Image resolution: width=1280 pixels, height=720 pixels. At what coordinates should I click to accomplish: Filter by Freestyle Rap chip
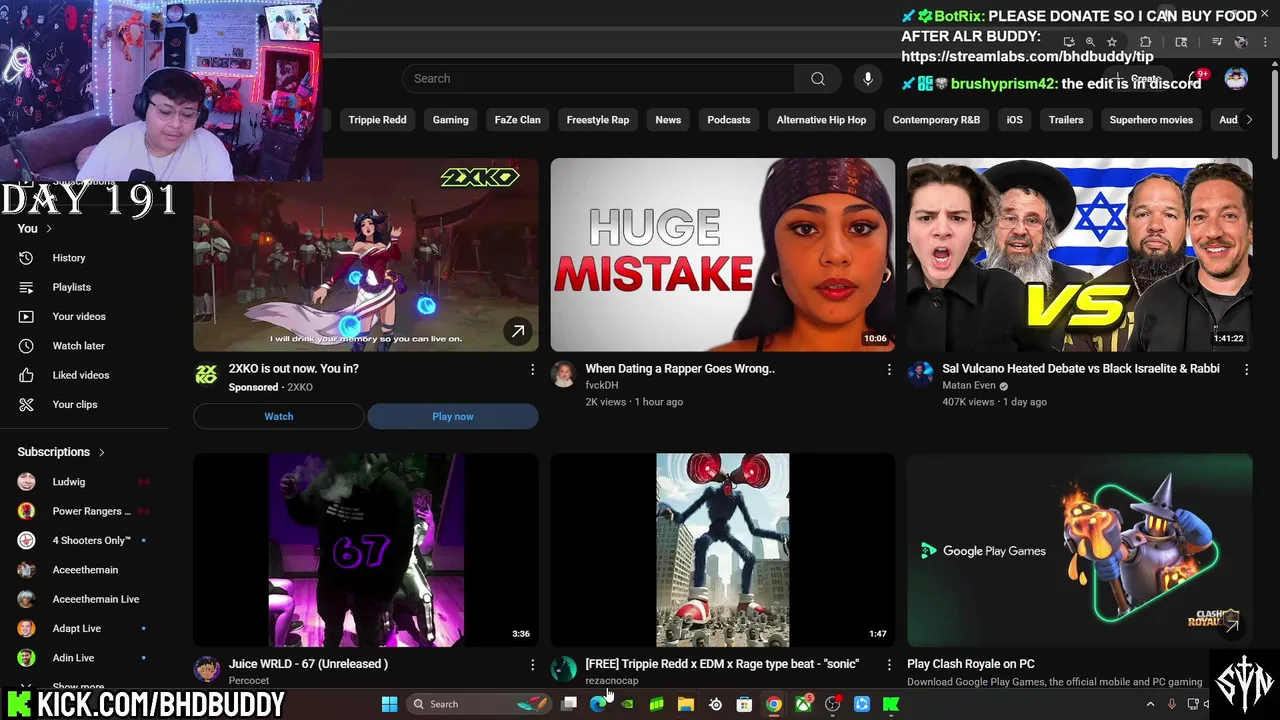coord(598,120)
